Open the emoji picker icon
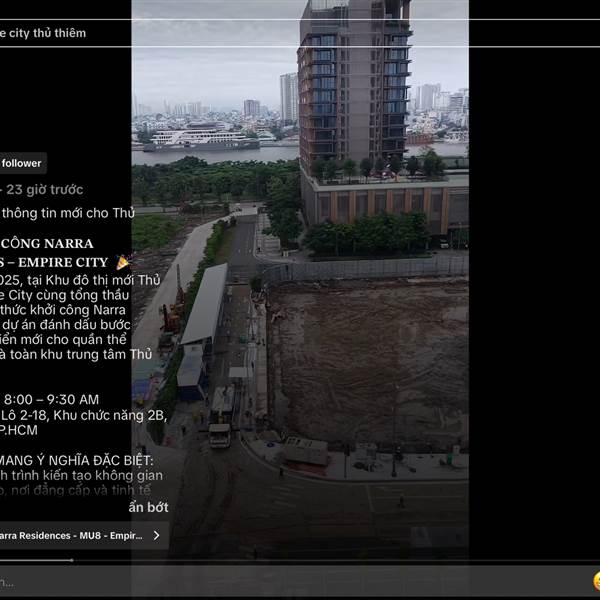The width and height of the screenshot is (600, 600). point(596,581)
